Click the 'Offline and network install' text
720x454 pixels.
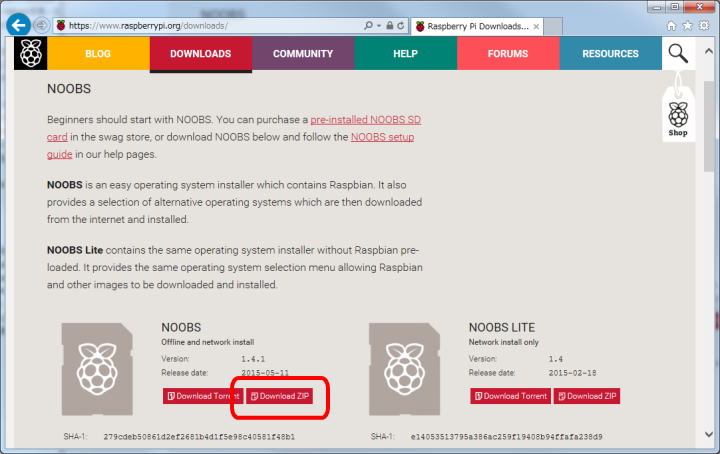pos(208,342)
